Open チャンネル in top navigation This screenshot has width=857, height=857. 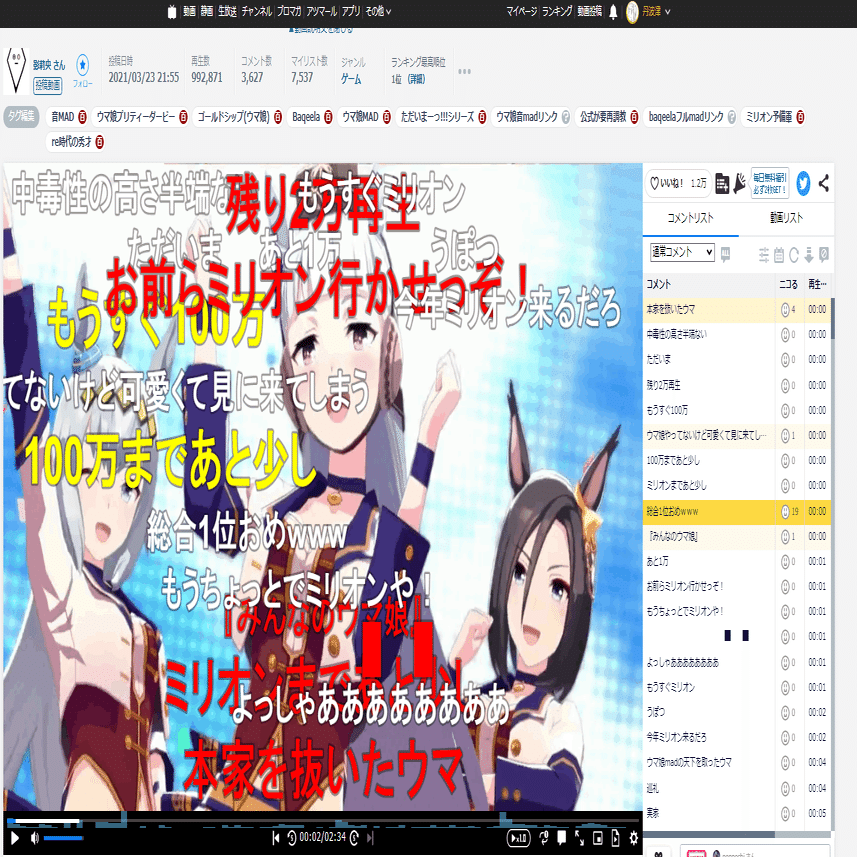tap(256, 11)
